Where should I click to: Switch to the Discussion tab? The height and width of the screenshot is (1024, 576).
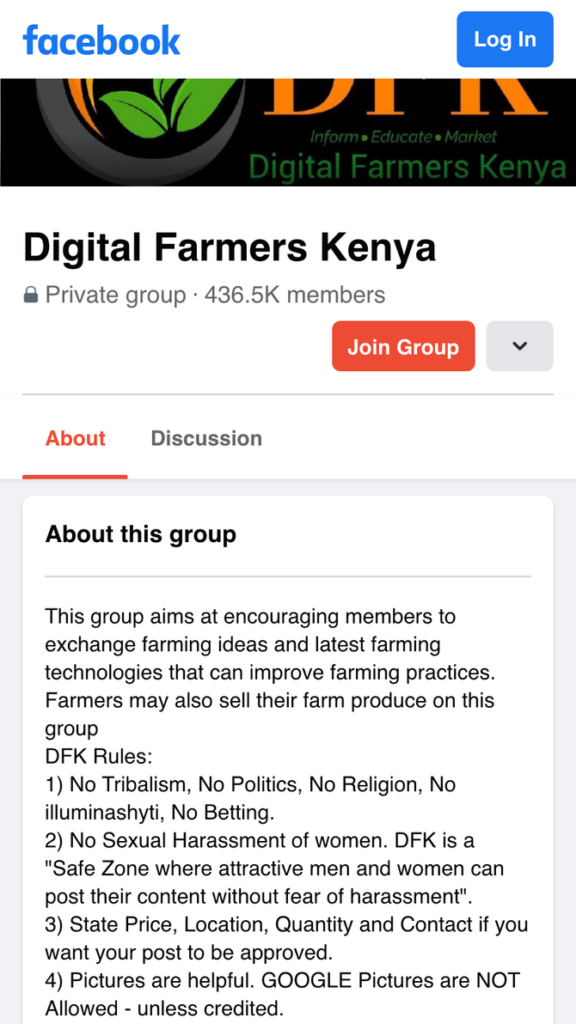pos(206,438)
